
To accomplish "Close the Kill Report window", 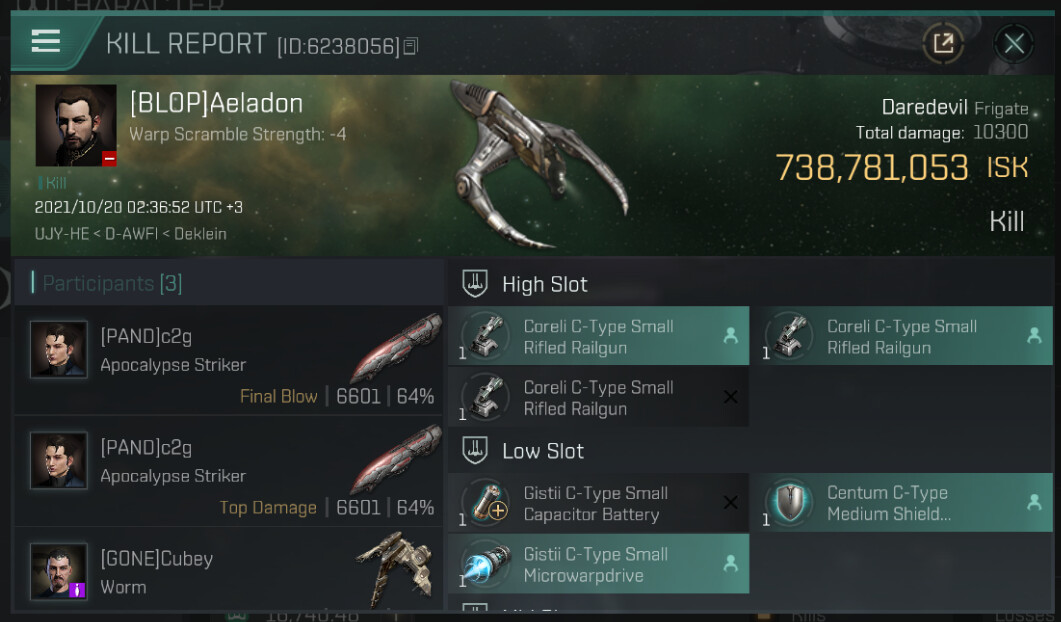I will tap(1014, 44).
